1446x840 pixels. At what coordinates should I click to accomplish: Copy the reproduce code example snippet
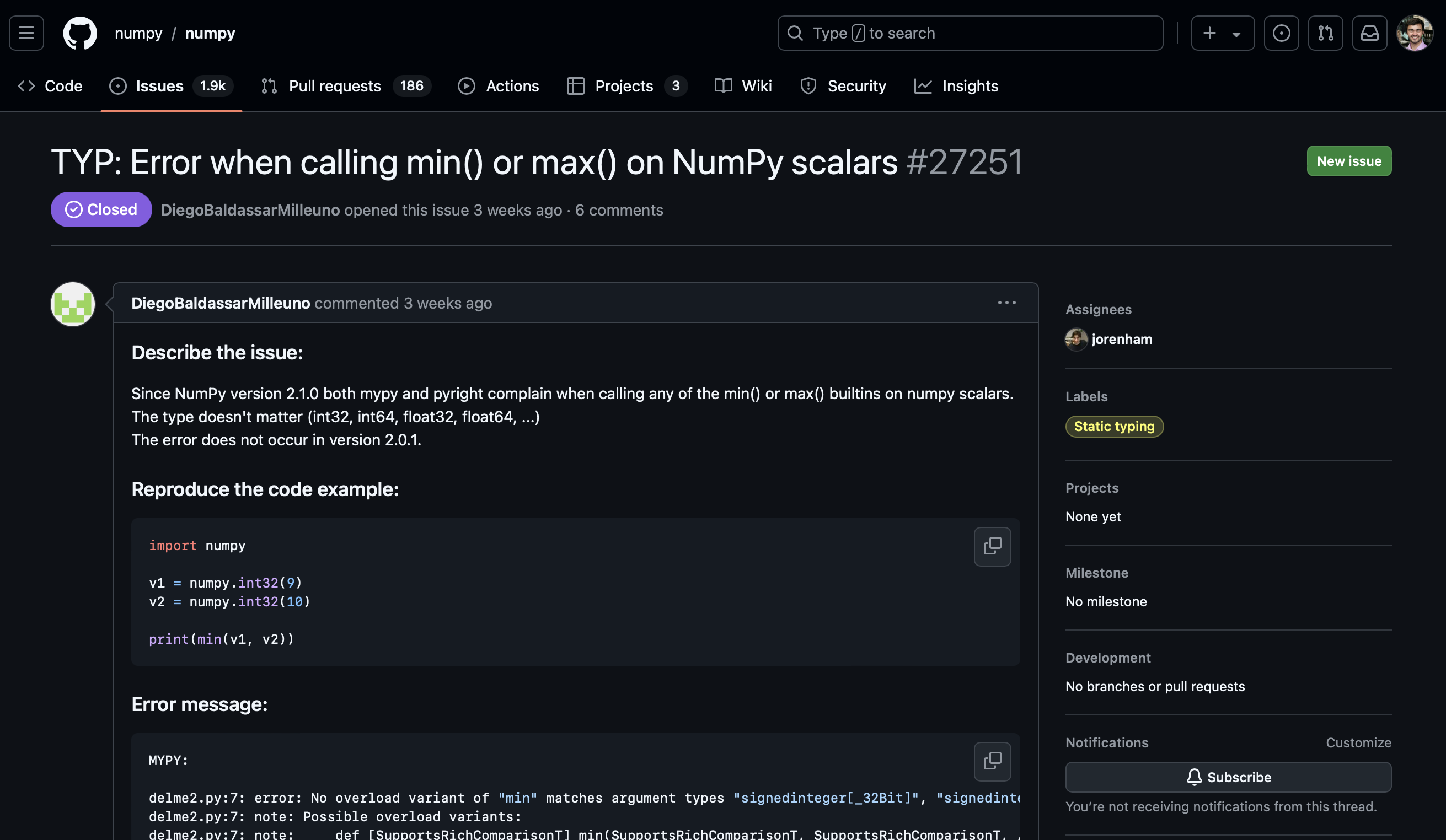click(992, 546)
